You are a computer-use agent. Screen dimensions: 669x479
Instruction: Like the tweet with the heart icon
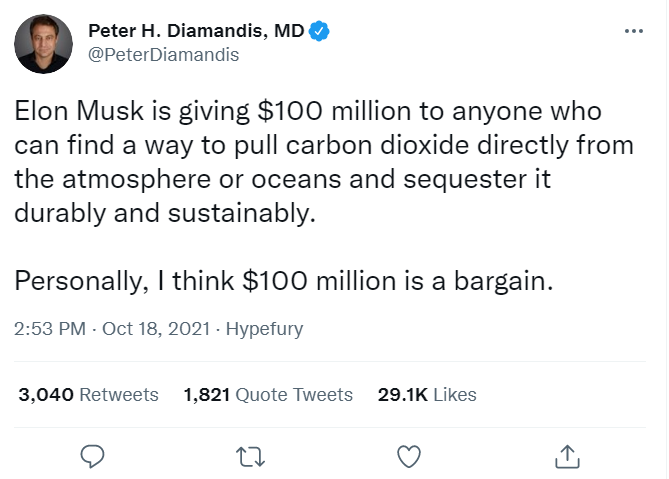(x=408, y=457)
